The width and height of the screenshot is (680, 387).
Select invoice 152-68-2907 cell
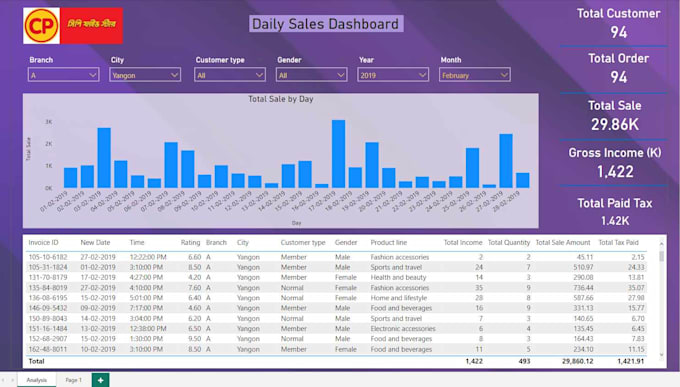48,339
